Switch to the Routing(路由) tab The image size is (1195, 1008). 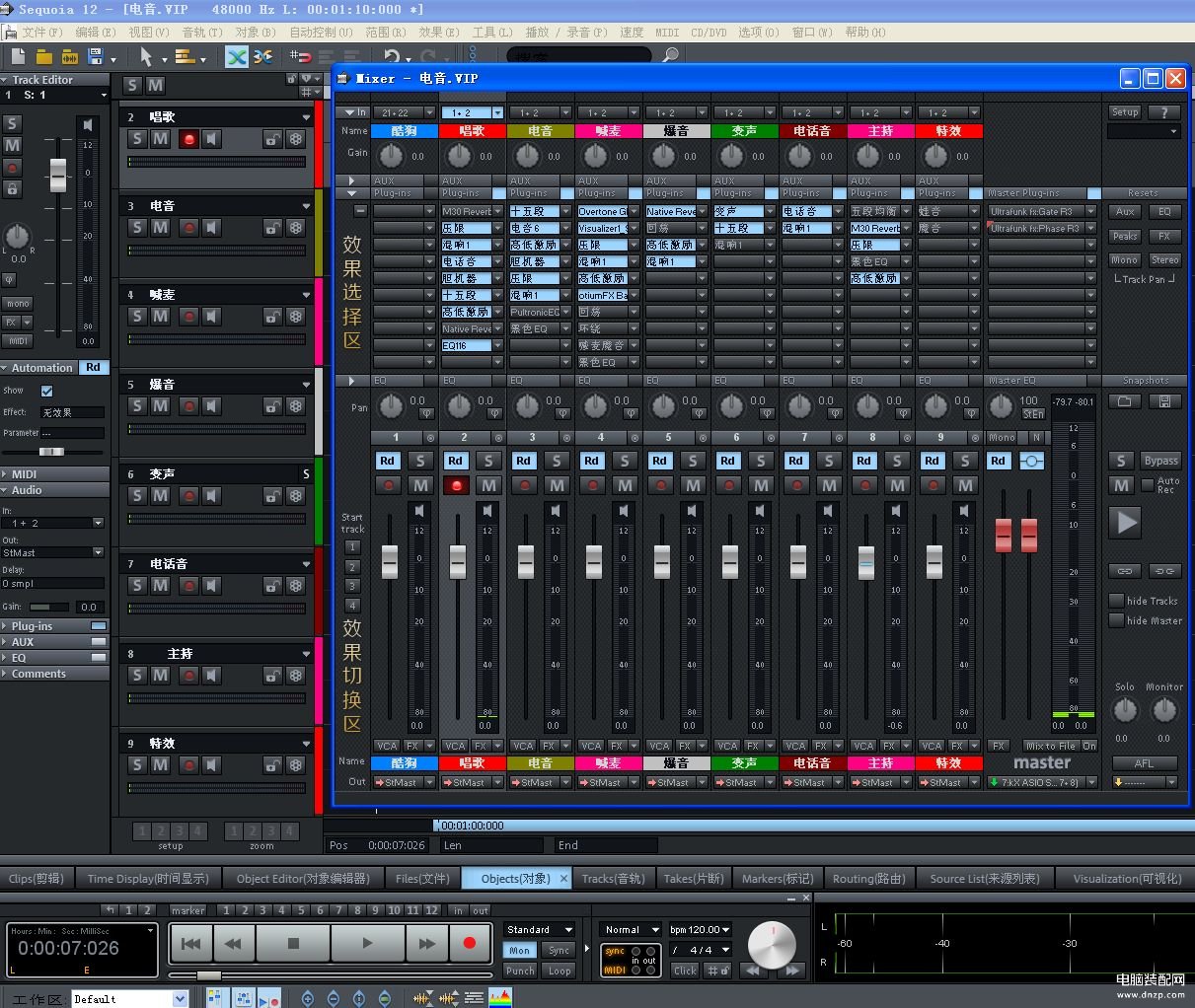pyautogui.click(x=868, y=878)
